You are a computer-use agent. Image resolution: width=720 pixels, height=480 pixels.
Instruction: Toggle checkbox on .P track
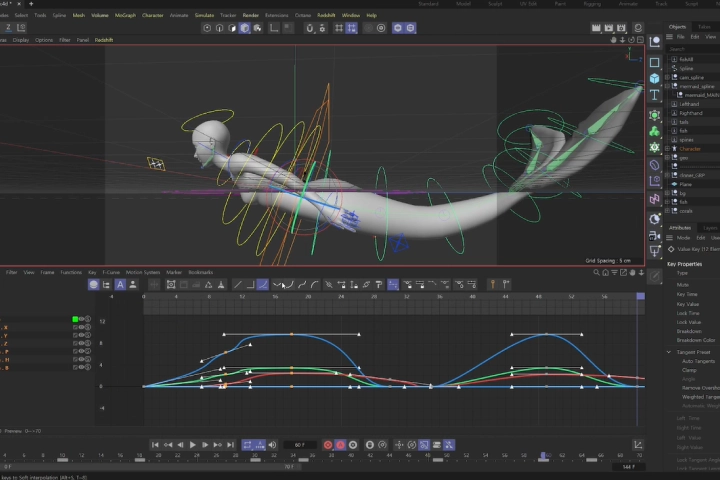tap(75, 351)
